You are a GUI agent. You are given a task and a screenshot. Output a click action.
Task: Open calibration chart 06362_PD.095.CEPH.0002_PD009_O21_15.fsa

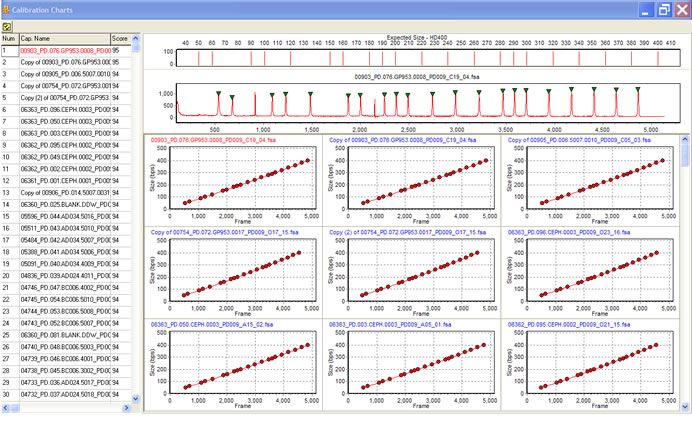pyautogui.click(x=590, y=365)
